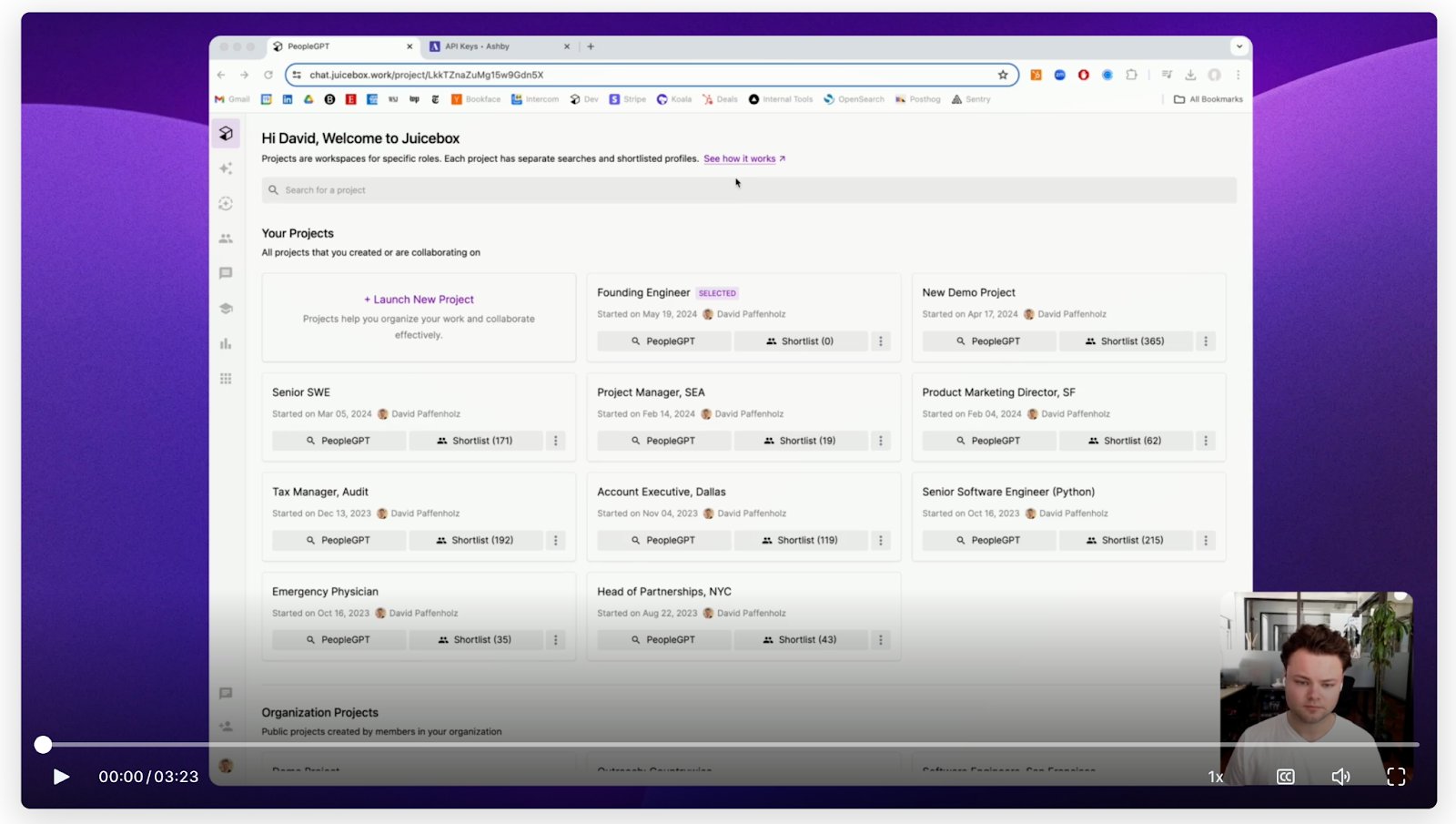
Task: Open the bar chart analytics icon
Action: point(226,343)
